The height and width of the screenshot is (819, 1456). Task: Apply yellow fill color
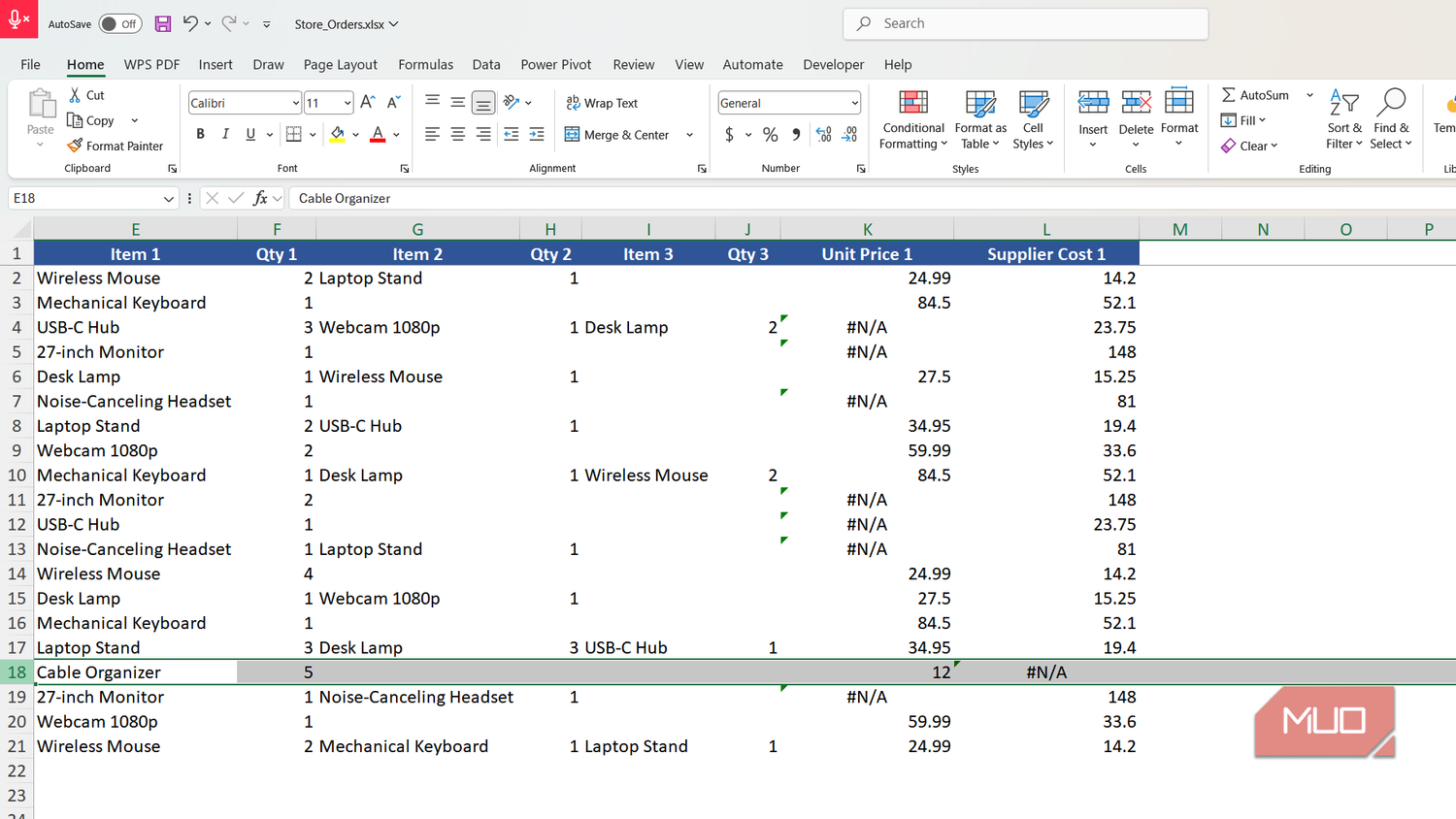coord(337,134)
